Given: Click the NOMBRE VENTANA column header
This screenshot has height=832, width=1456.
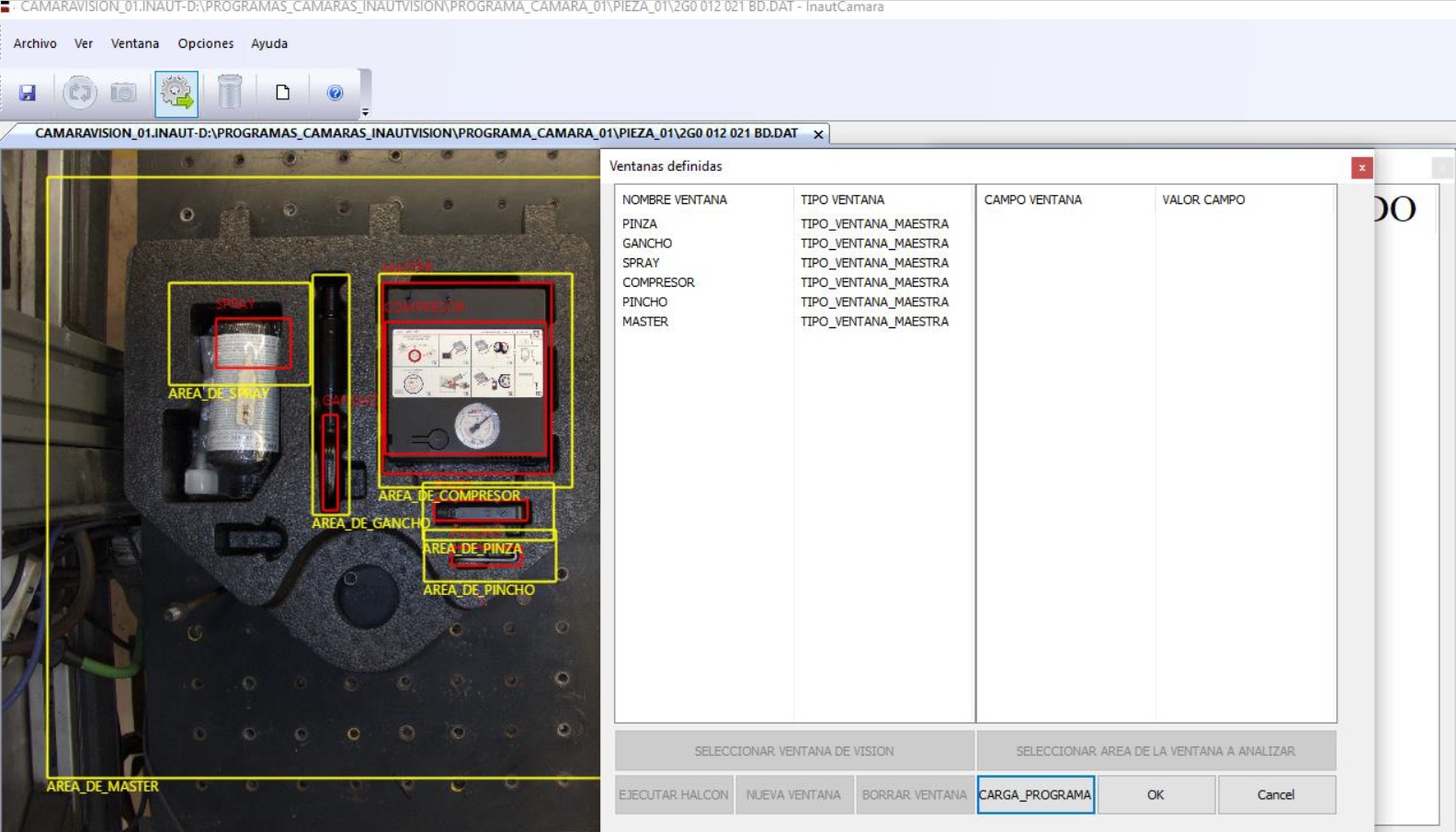Looking at the screenshot, I should [675, 199].
